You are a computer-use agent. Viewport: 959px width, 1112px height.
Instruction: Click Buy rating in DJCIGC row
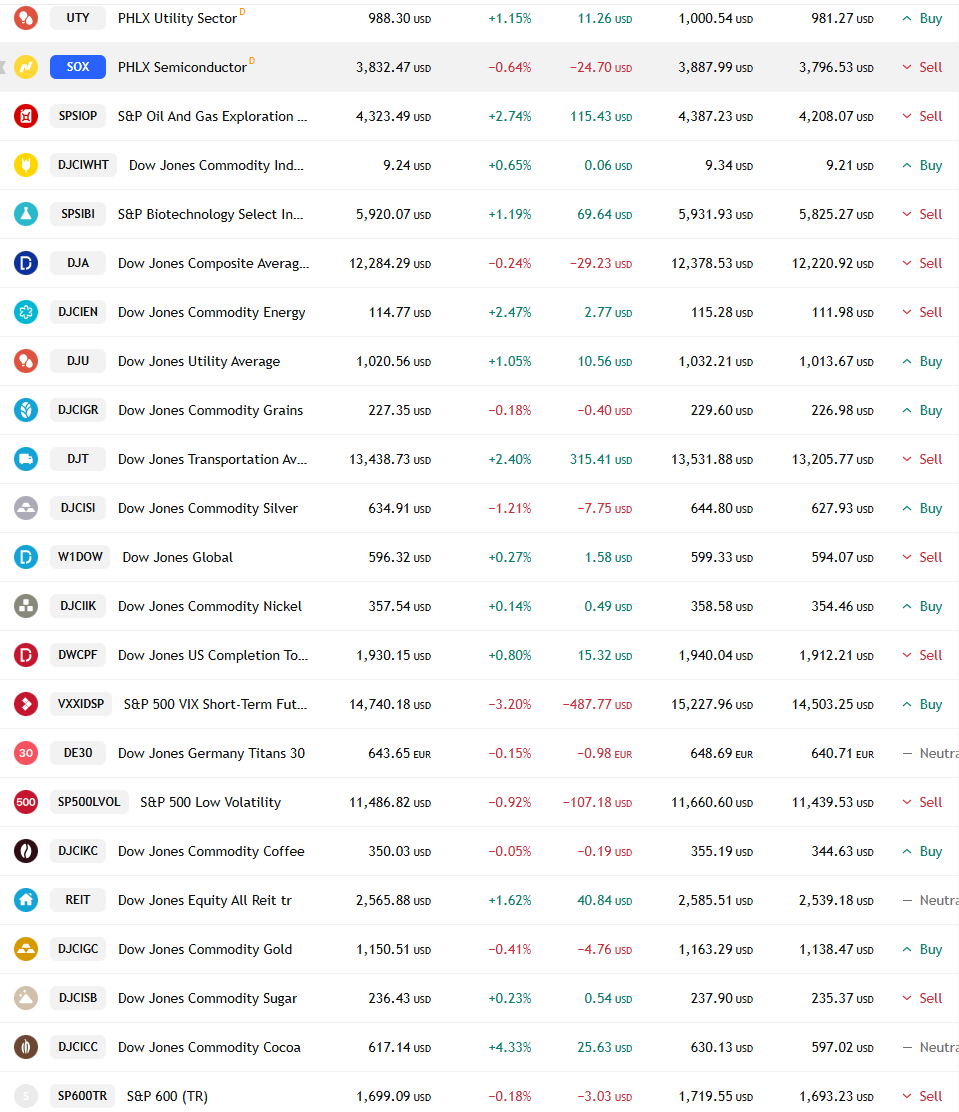[x=922, y=948]
